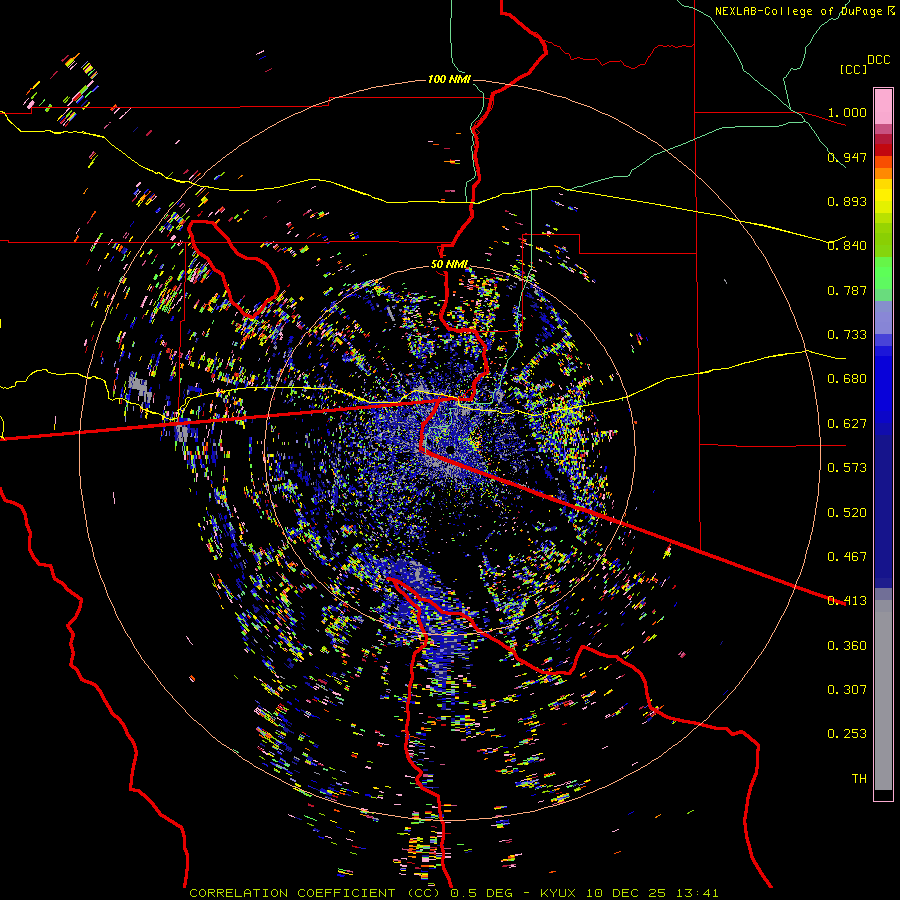This screenshot has height=900, width=900.
Task: Click the TH threshold legend label
Action: (x=859, y=779)
